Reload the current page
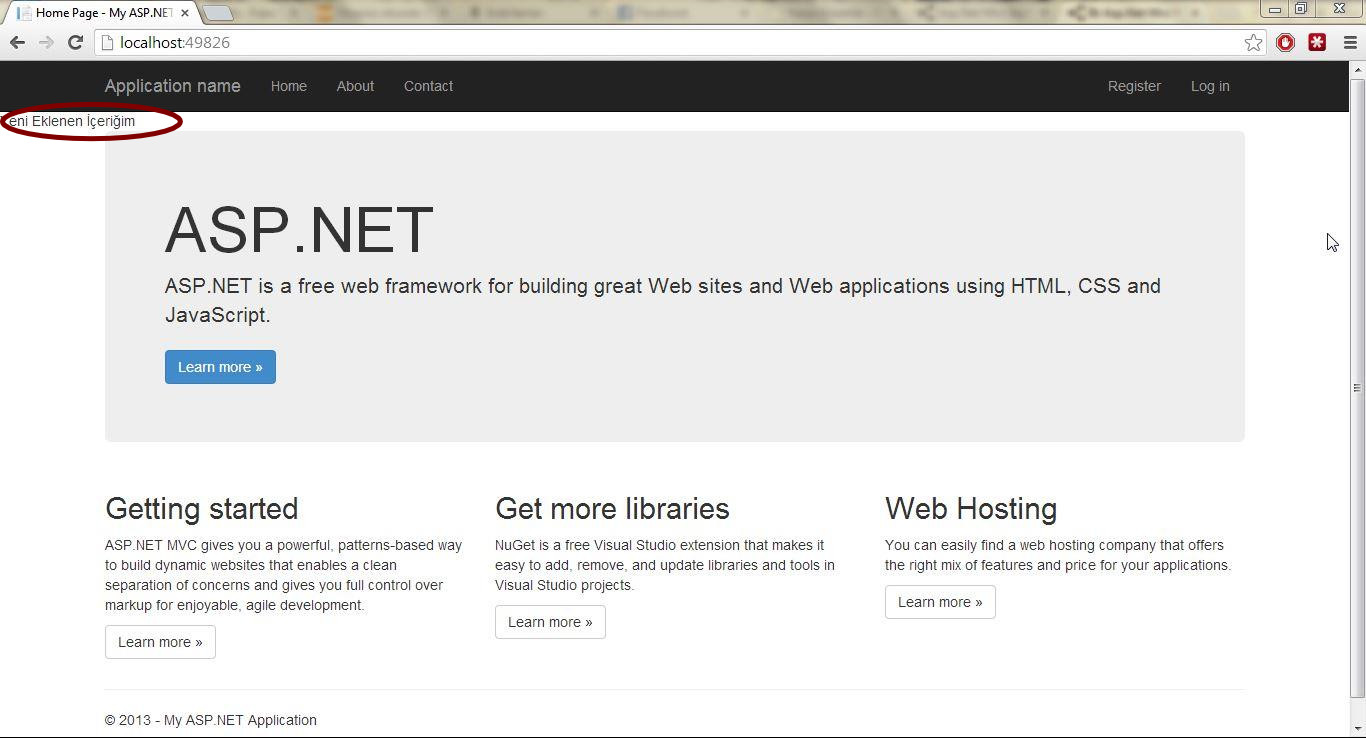This screenshot has width=1366, height=738. tap(75, 42)
